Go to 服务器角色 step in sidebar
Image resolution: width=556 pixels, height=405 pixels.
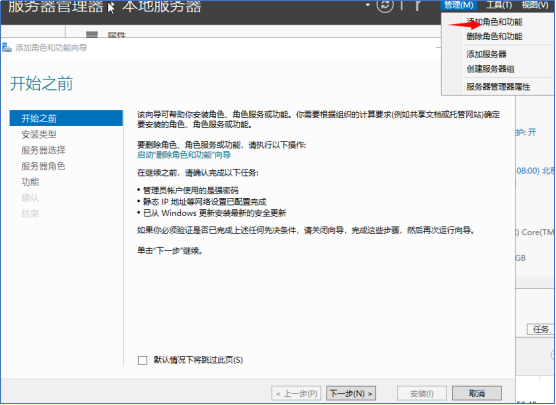coord(43,166)
